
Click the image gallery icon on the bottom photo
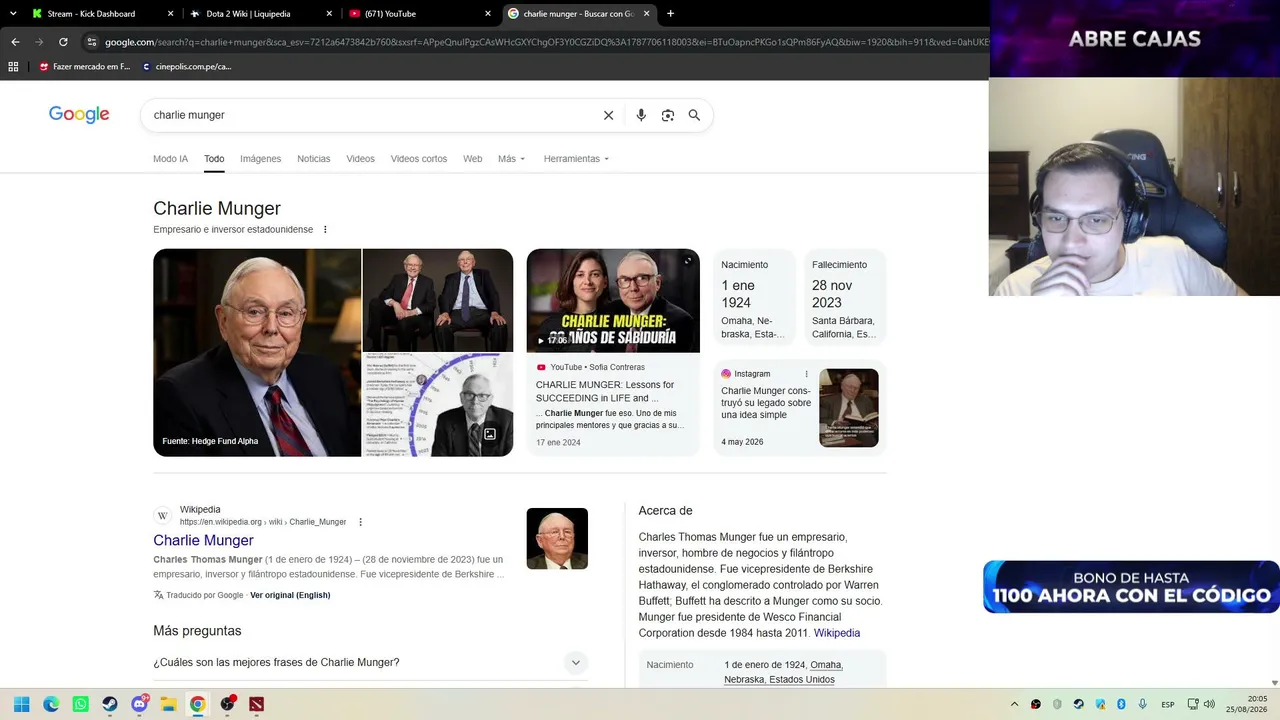(490, 434)
